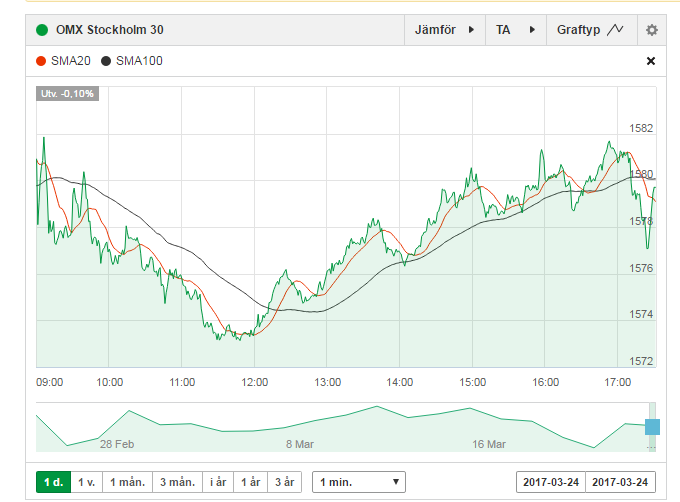Image resolution: width=680 pixels, height=502 pixels.
Task: Click the 8 Mar point in overview timeline
Action: point(300,444)
